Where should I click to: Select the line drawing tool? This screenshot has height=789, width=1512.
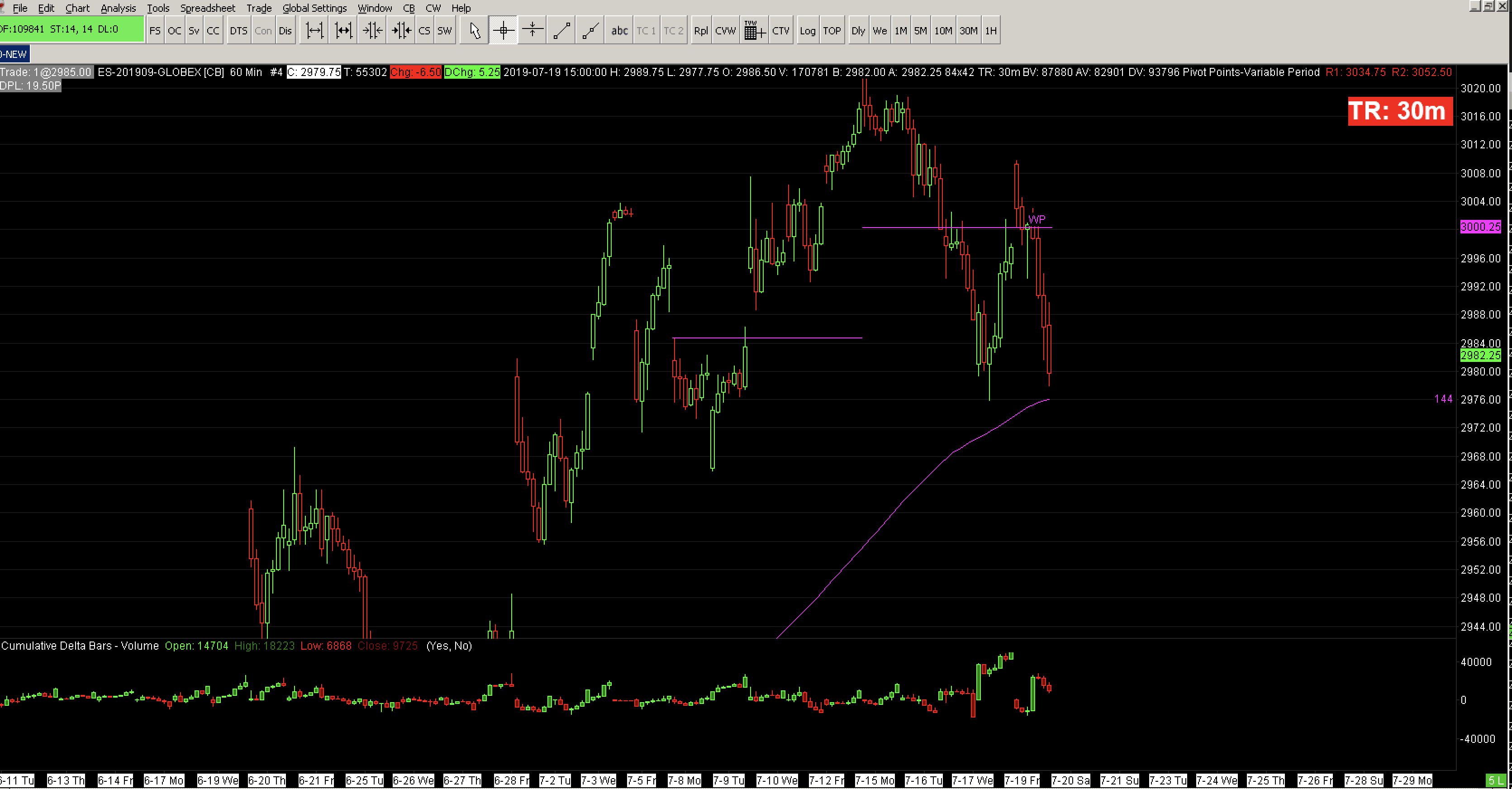point(561,30)
